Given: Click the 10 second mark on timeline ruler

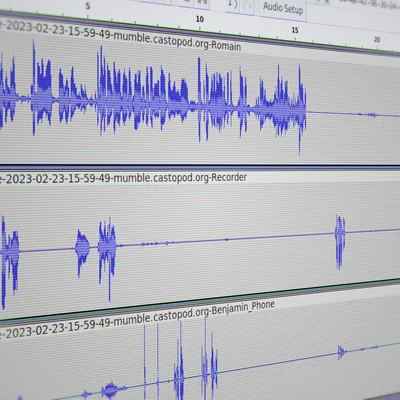Looking at the screenshot, I should [200, 19].
